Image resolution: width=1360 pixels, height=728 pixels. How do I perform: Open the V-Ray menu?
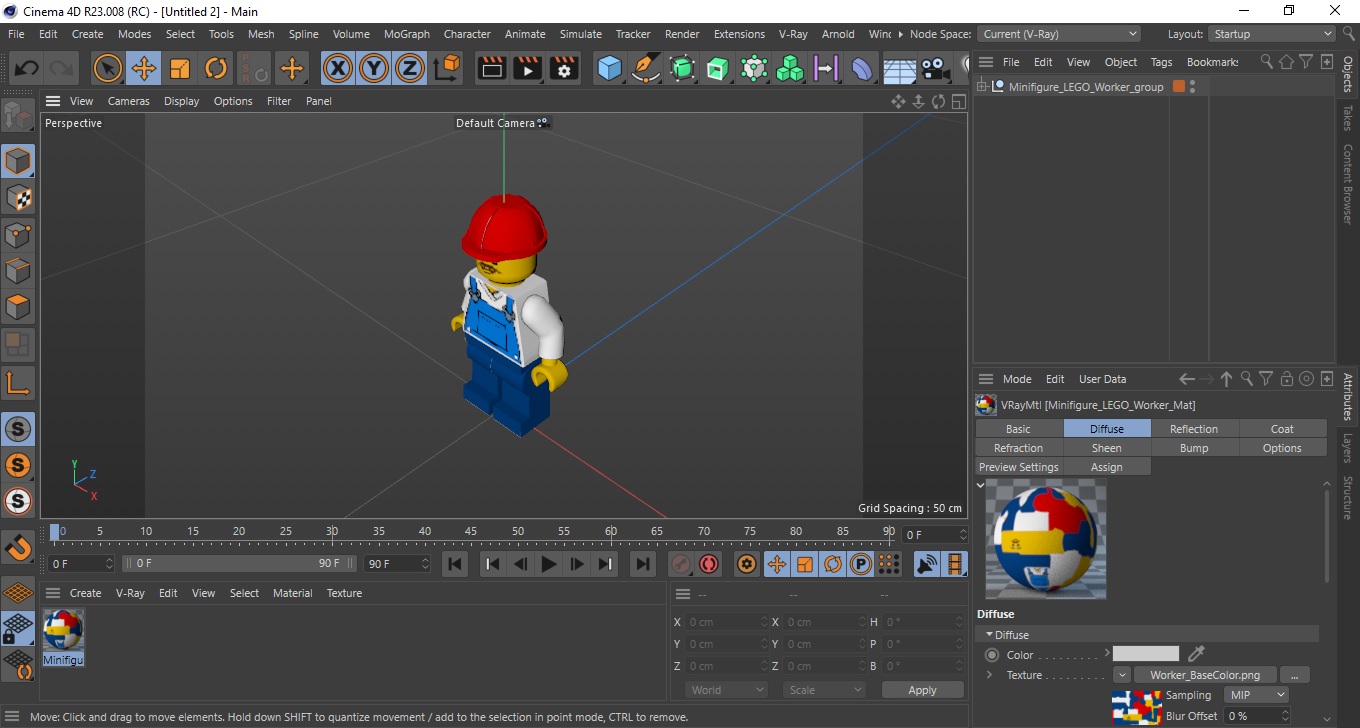tap(793, 34)
